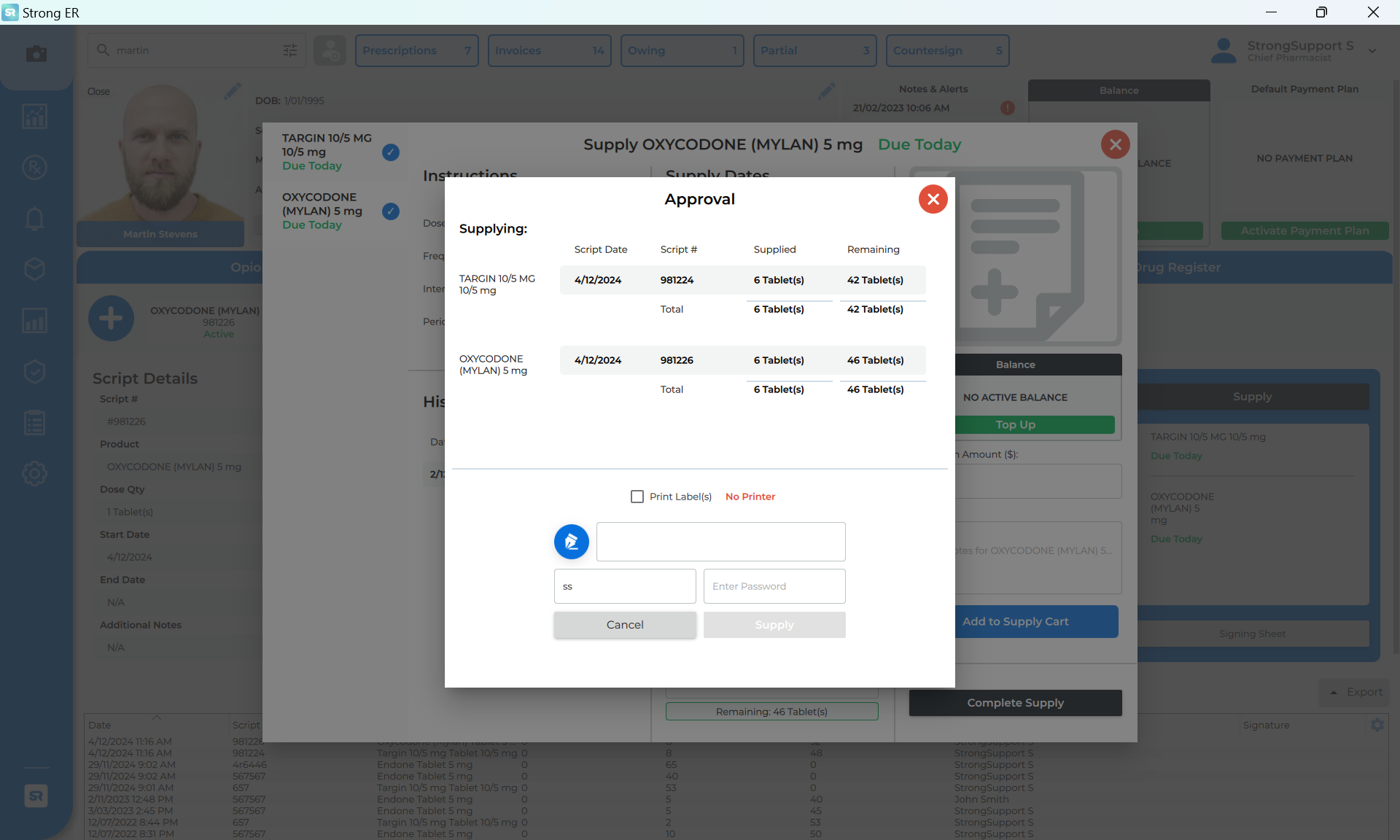The image size is (1400, 840).
Task: Click the No Printer status text
Action: pyautogui.click(x=750, y=497)
